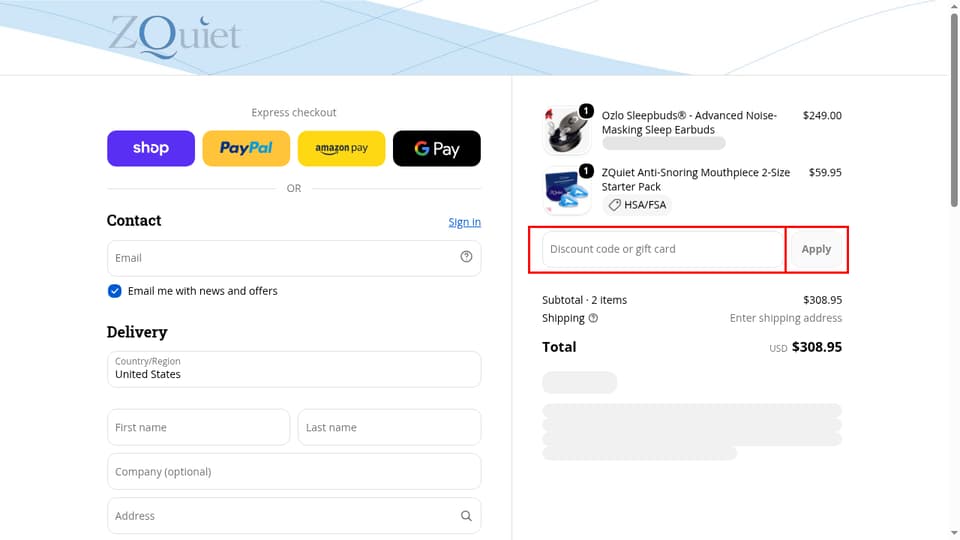Click the ZQuiet Mouthpiece product thumbnail
This screenshot has width=960, height=540.
coord(566,190)
